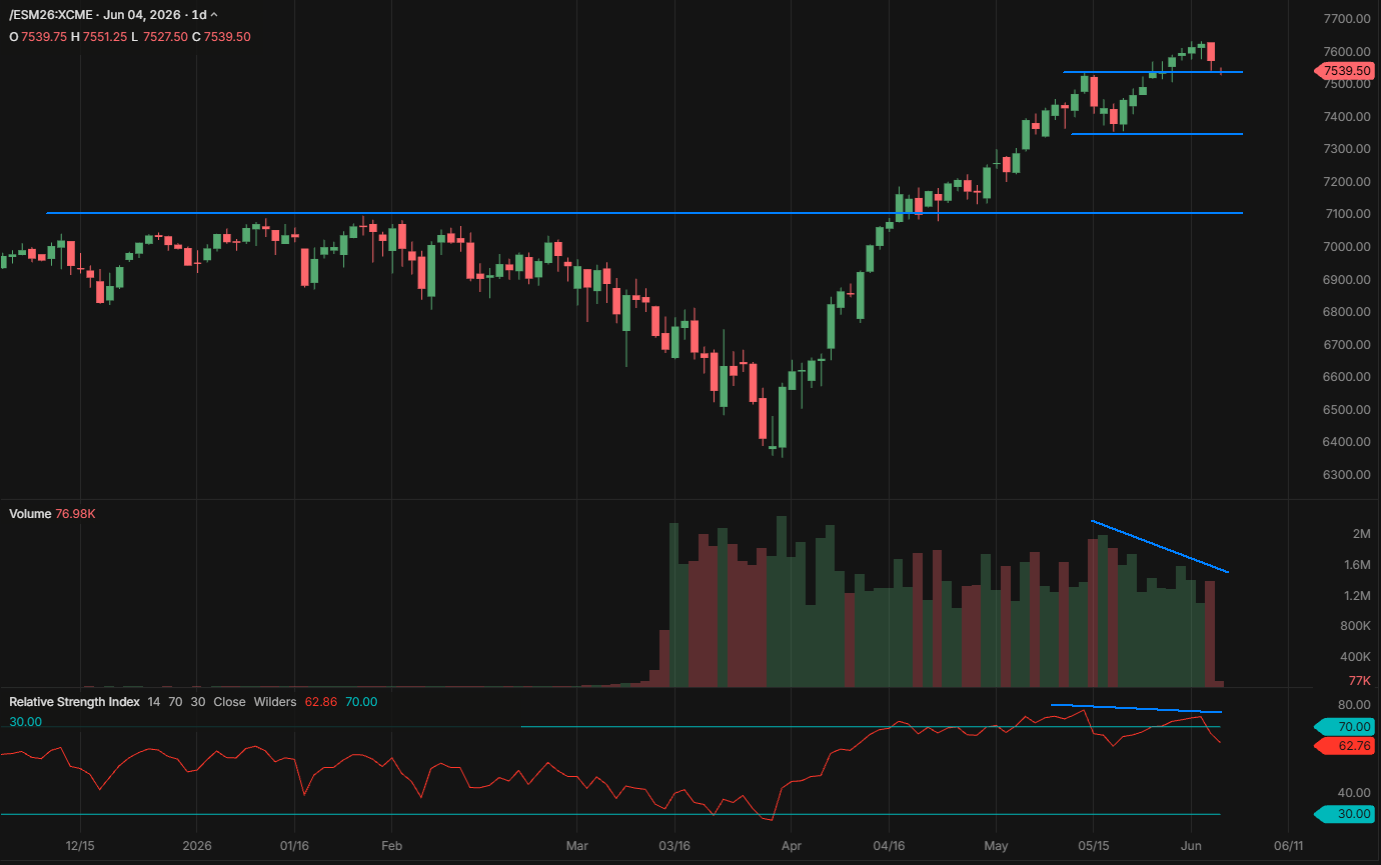The width and height of the screenshot is (1381, 865).
Task: Click price axis label 7700.00
Action: pyautogui.click(x=1346, y=19)
